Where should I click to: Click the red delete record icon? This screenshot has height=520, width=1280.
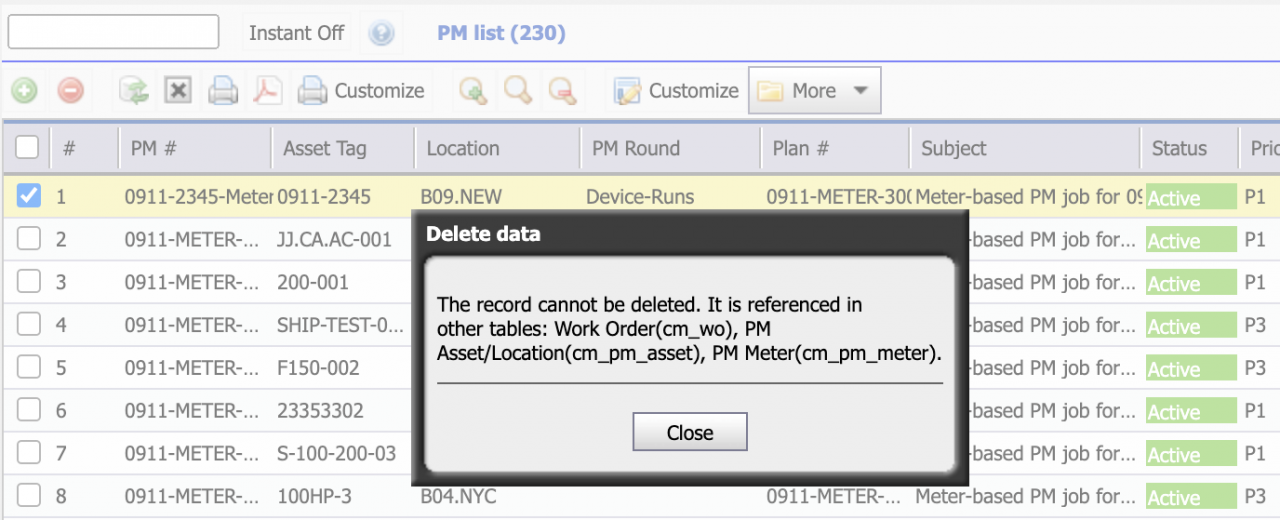point(71,91)
